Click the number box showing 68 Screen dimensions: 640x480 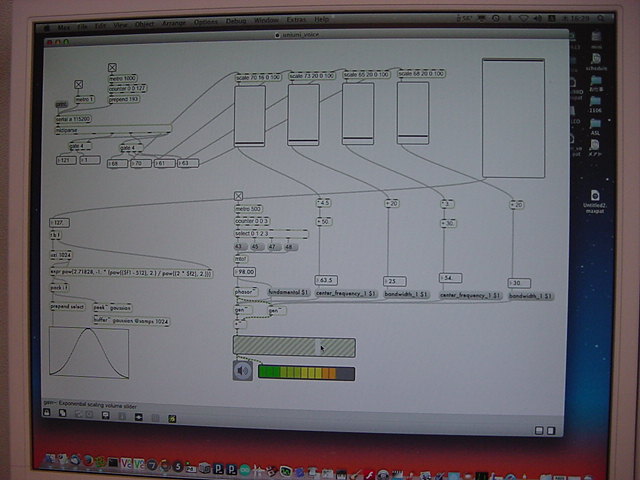pyautogui.click(x=117, y=164)
